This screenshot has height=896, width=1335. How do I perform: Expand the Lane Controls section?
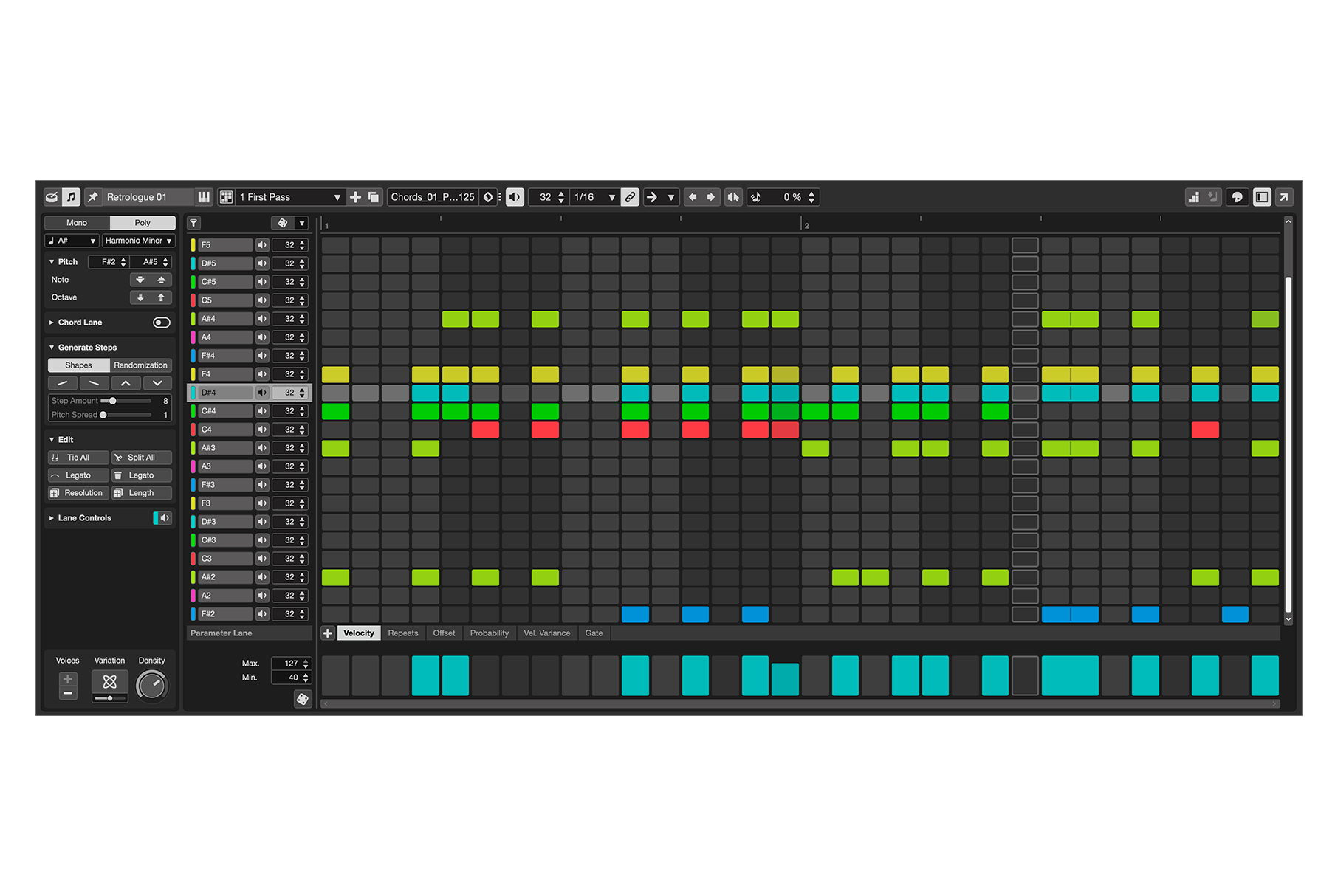(x=52, y=518)
